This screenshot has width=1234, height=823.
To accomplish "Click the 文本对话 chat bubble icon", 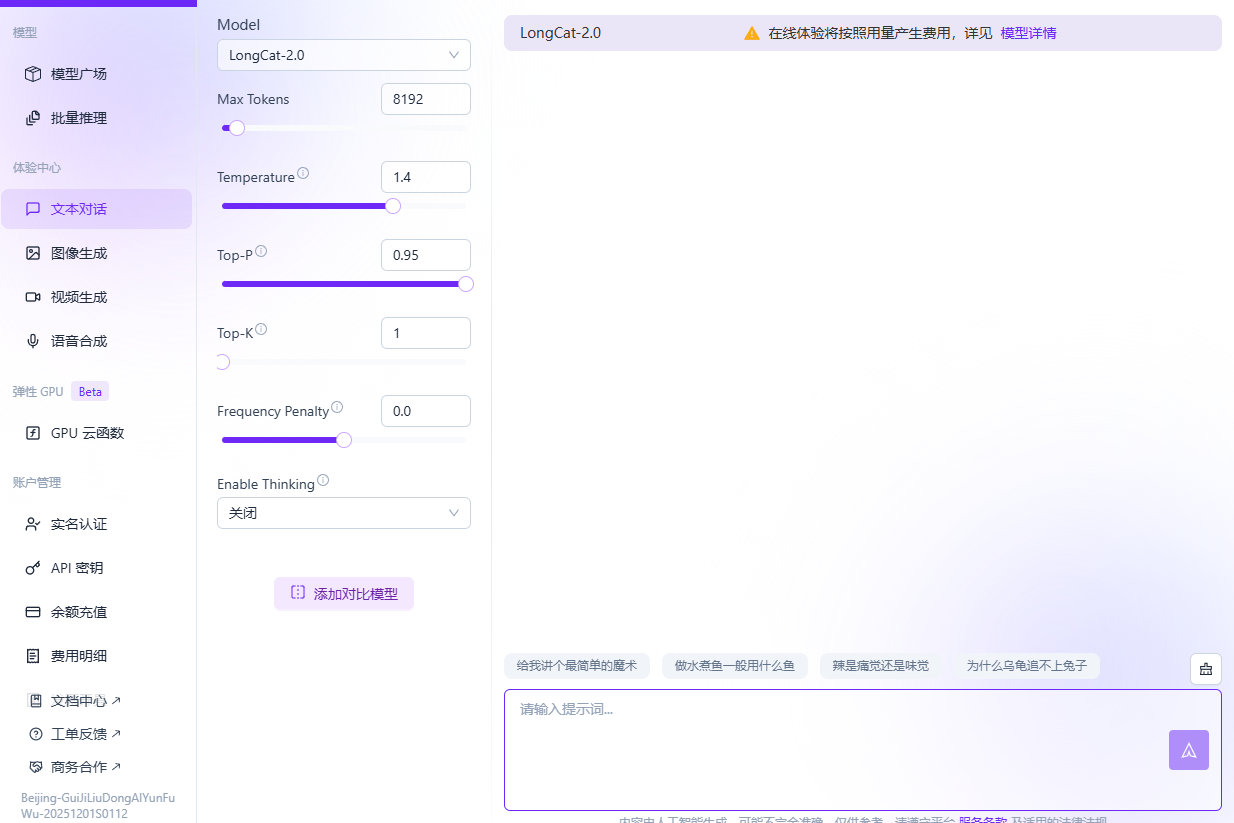I will click(x=33, y=209).
